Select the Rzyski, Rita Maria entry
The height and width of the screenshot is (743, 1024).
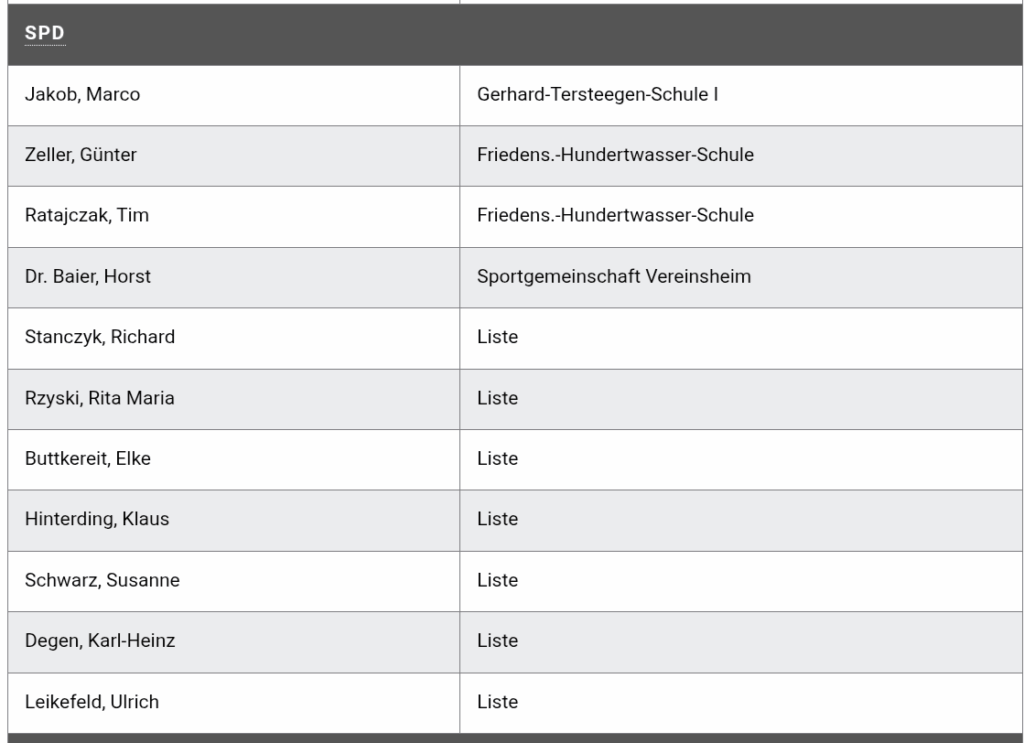pos(100,398)
